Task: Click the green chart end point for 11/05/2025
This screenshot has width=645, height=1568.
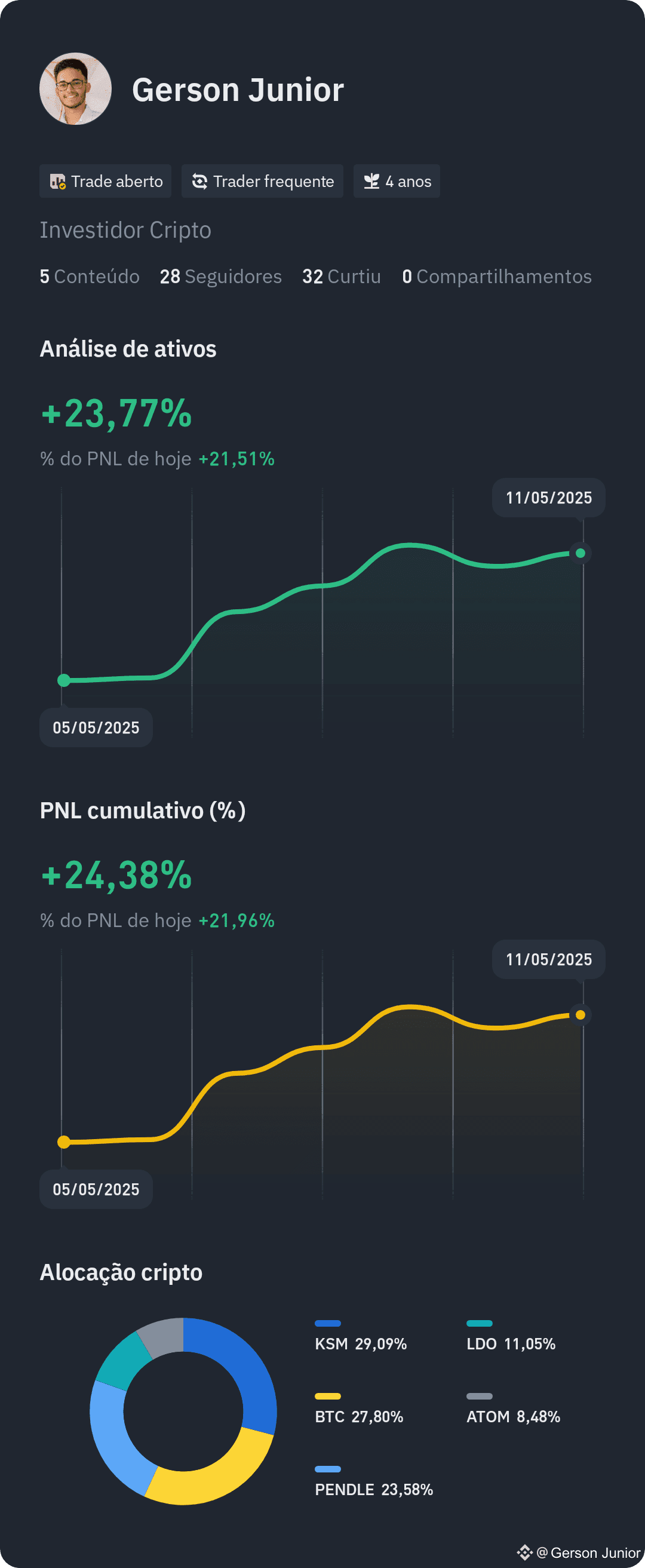Action: click(x=580, y=553)
